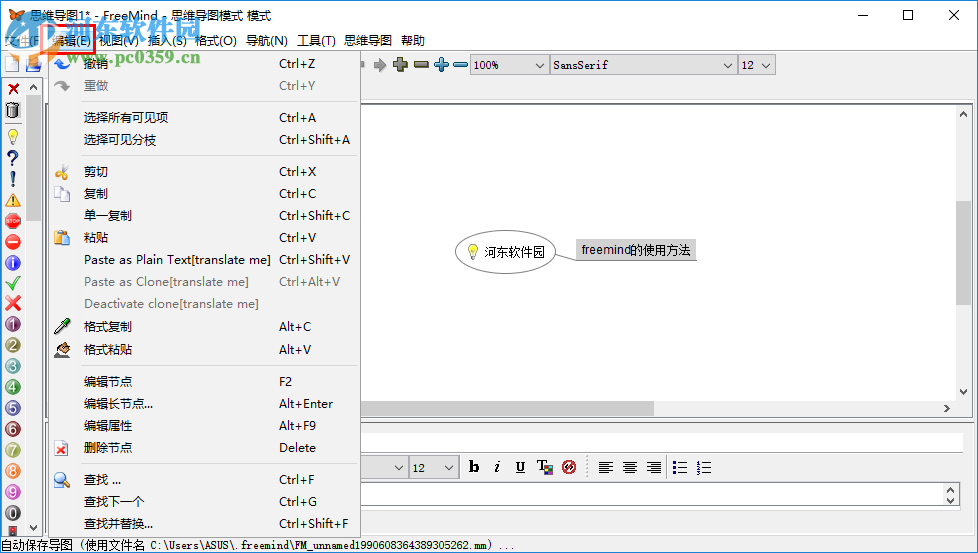Add the priority 7 number icon
This screenshot has width=978, height=553.
13,450
